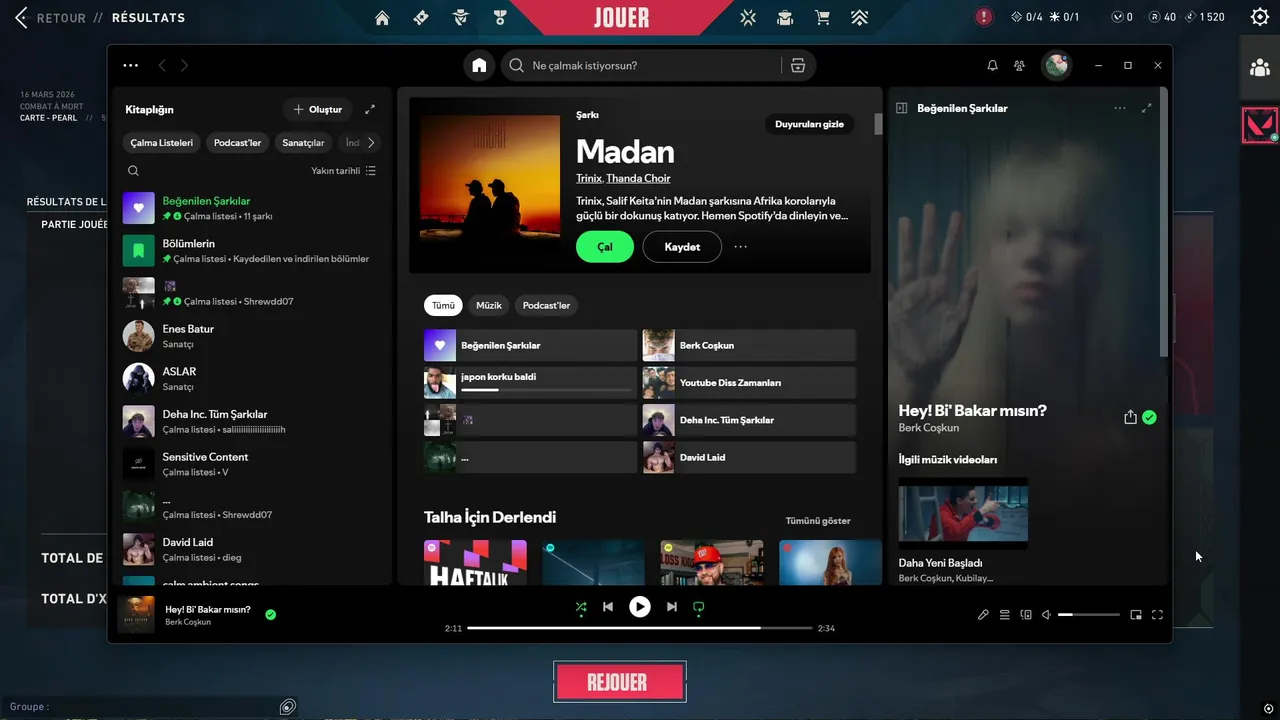Filter library by Çalma Listeleri
The height and width of the screenshot is (720, 1280).
pos(161,143)
